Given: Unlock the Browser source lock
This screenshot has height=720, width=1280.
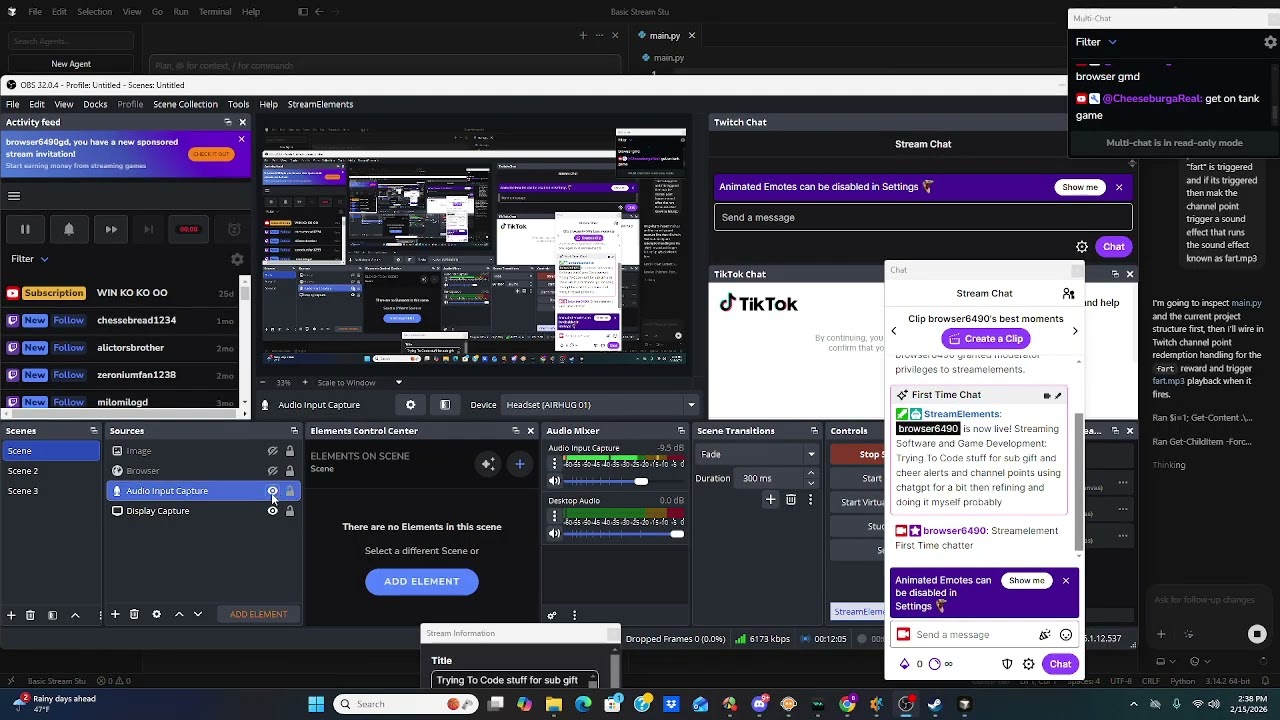Looking at the screenshot, I should (290, 471).
